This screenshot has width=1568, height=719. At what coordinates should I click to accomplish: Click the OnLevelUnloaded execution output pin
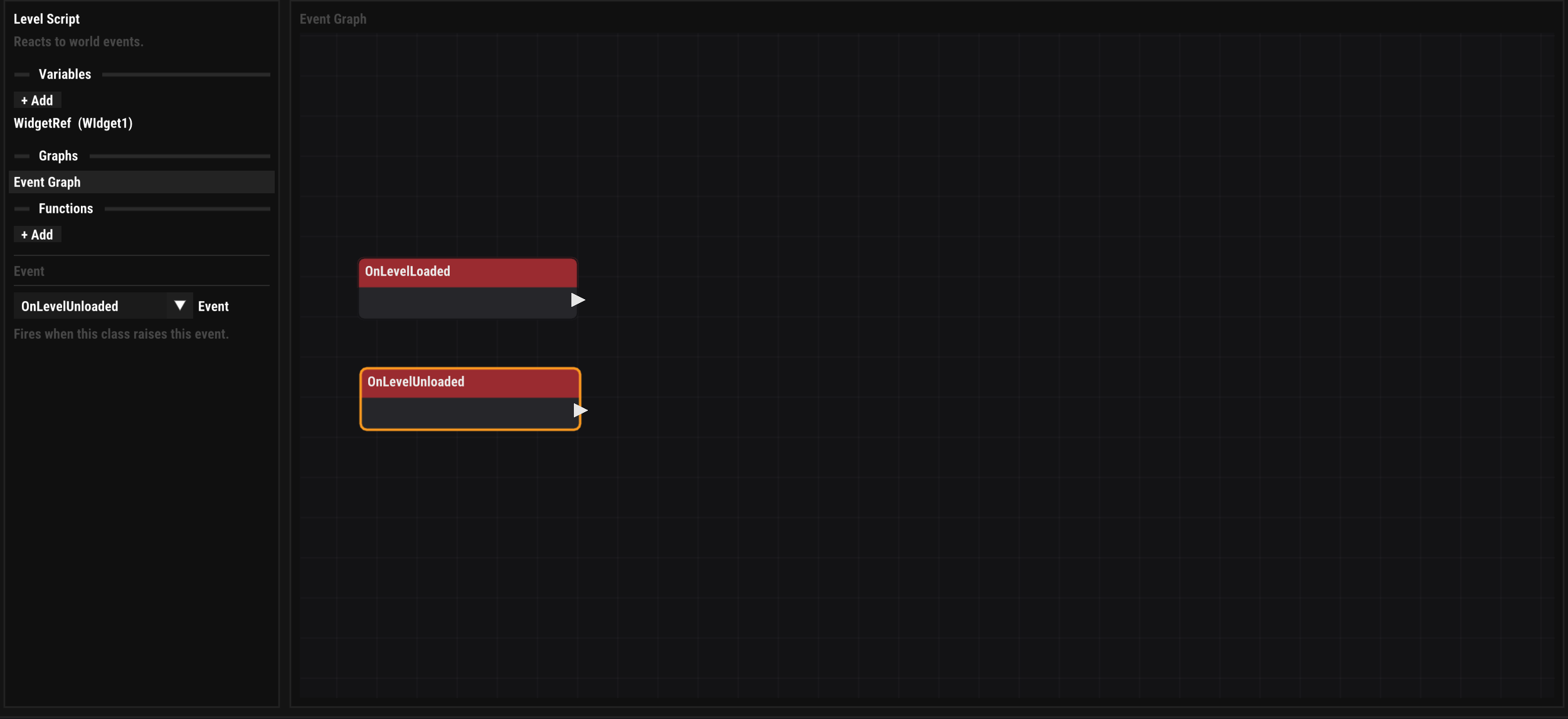pyautogui.click(x=580, y=410)
